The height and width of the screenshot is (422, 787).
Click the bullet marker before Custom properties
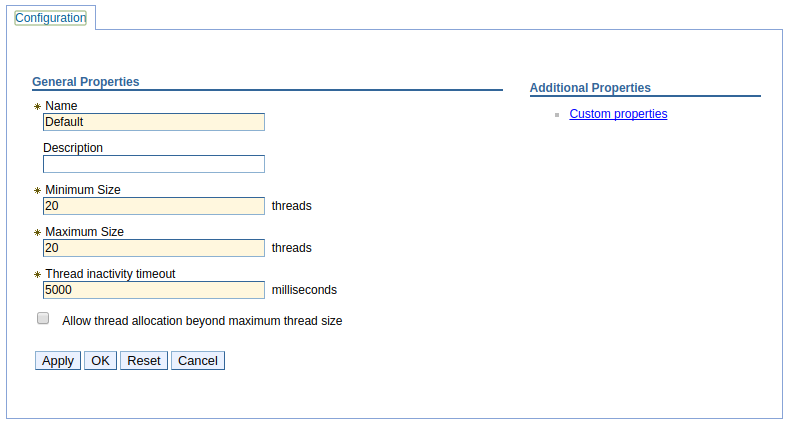(x=557, y=115)
